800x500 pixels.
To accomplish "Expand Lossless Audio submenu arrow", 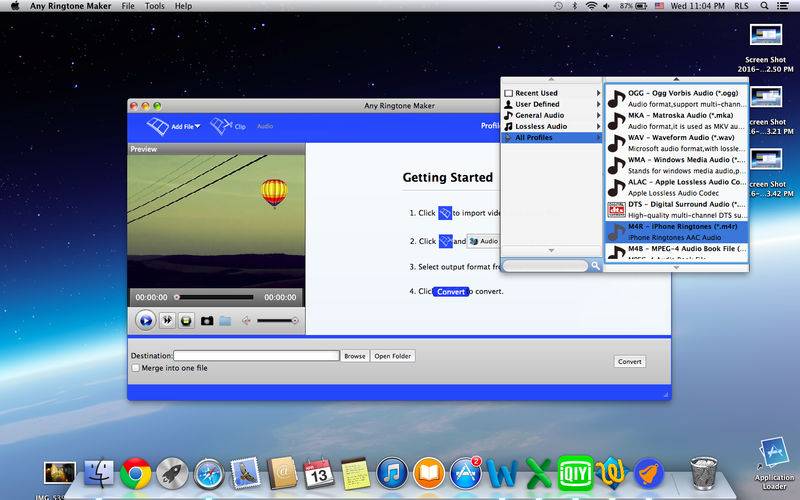I will 598,127.
